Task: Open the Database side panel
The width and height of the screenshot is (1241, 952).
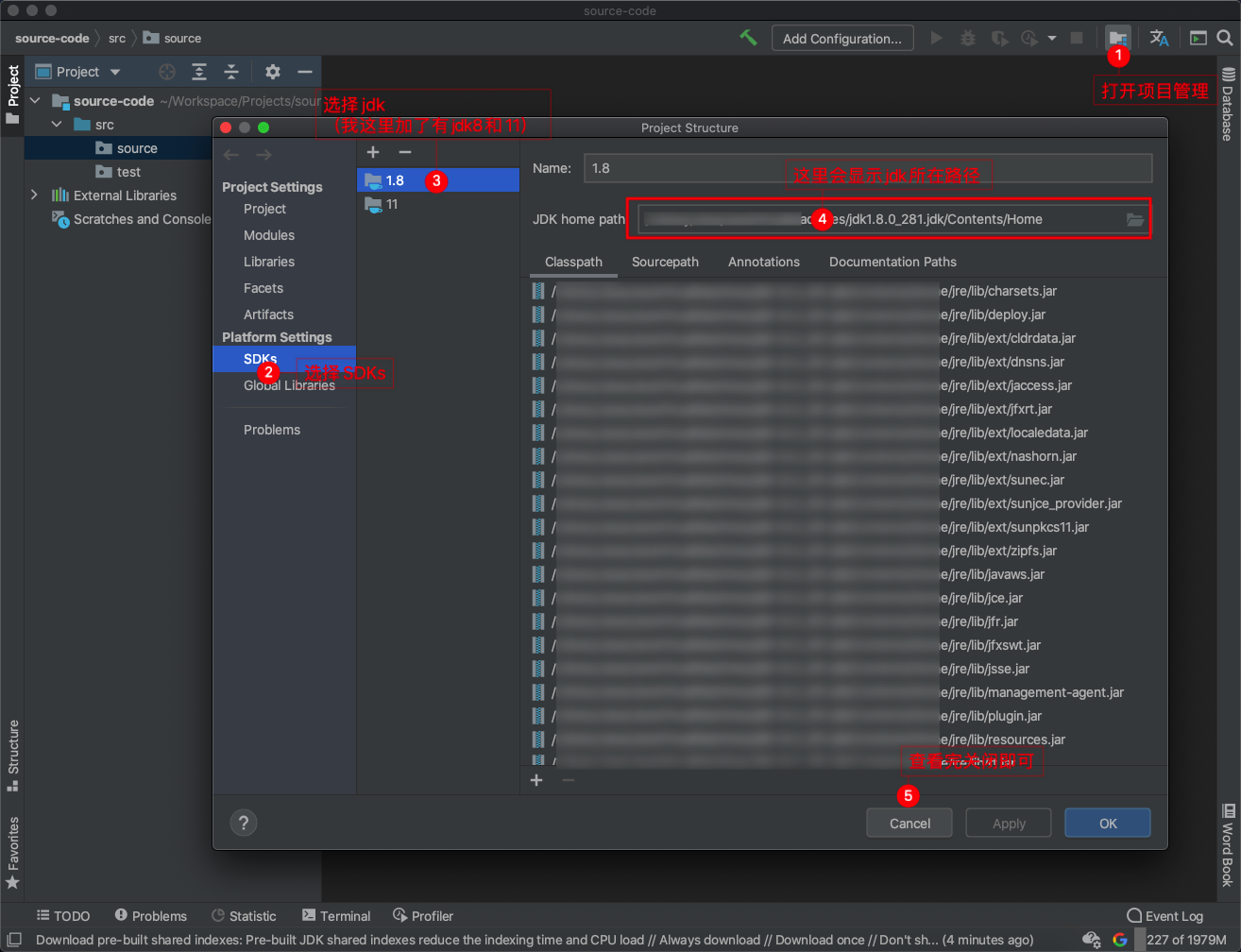Action: tap(1228, 104)
